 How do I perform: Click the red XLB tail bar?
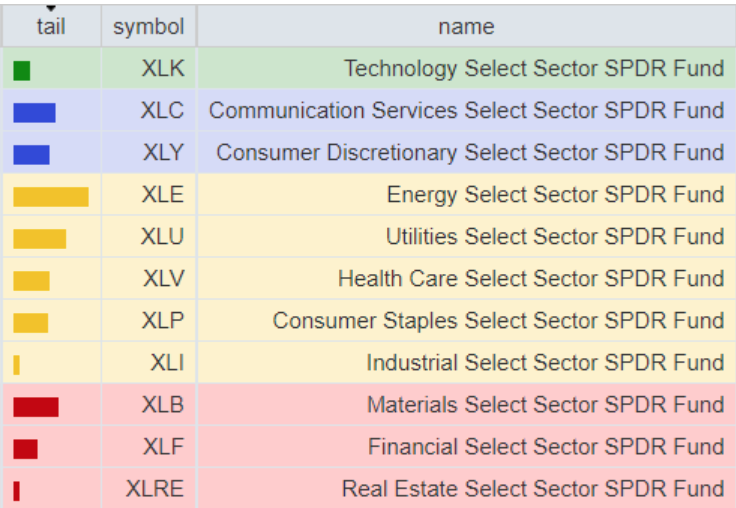[35, 406]
